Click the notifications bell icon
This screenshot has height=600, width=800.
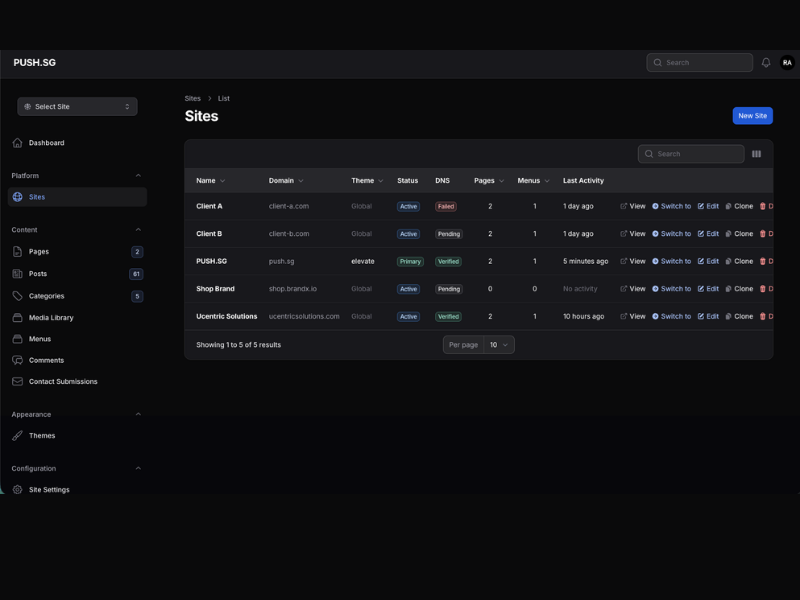(x=766, y=62)
